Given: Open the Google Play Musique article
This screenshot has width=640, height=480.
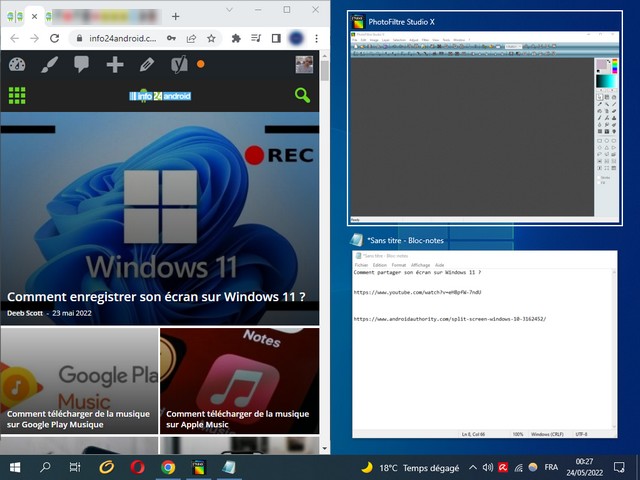Looking at the screenshot, I should pyautogui.click(x=79, y=418).
